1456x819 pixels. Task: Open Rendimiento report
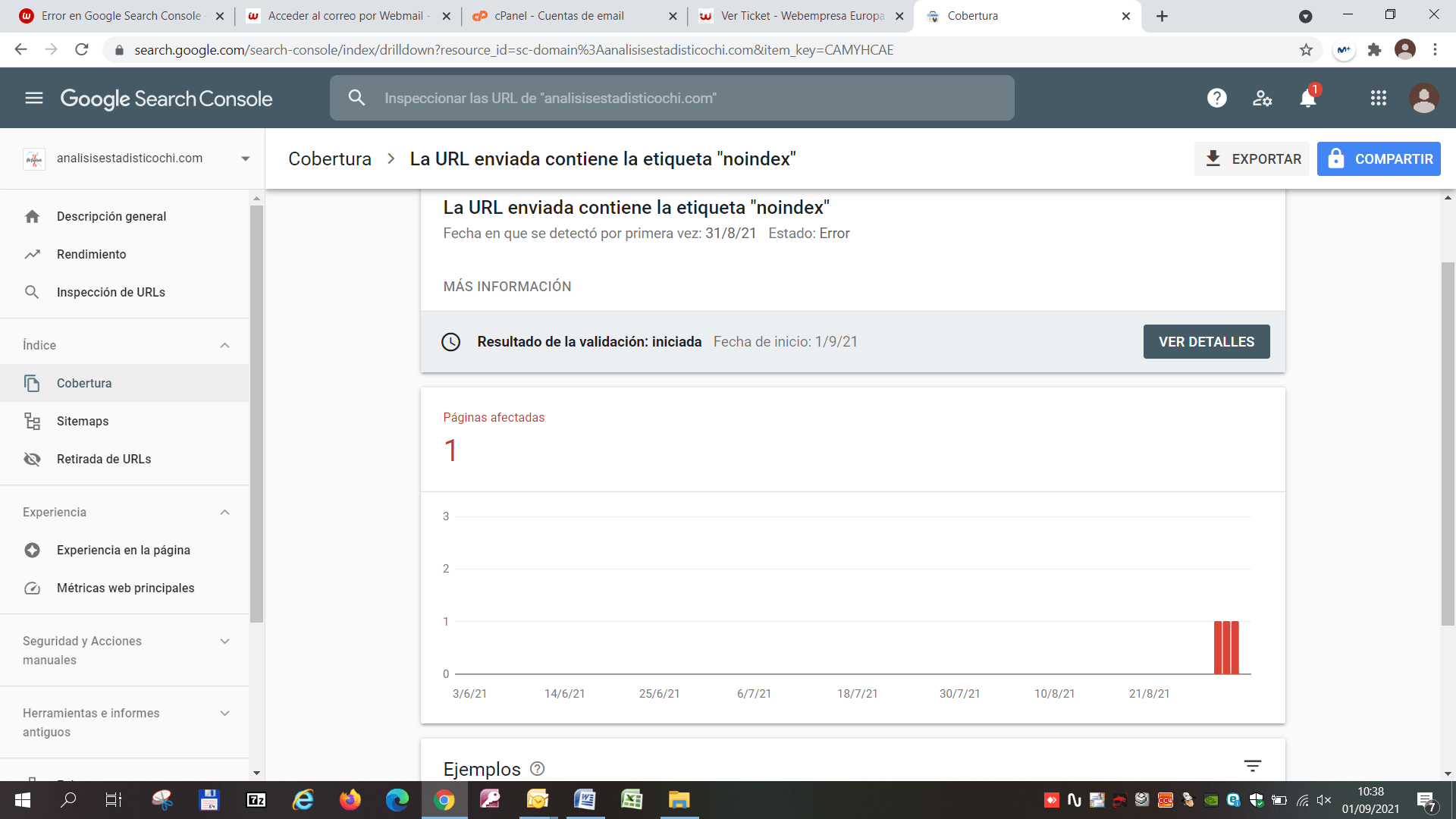point(124,255)
